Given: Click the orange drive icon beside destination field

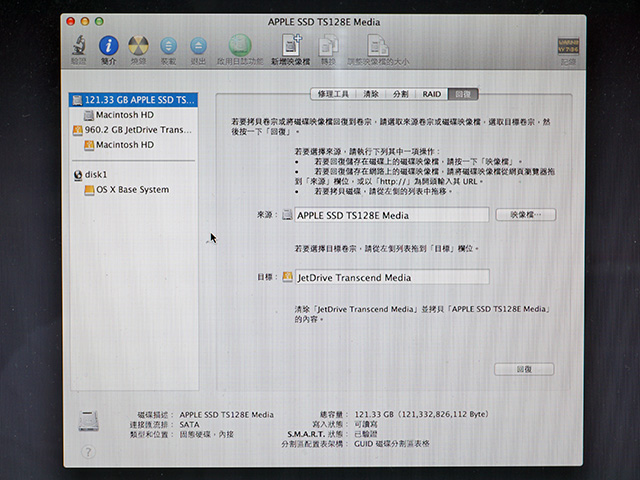Looking at the screenshot, I should tap(287, 277).
